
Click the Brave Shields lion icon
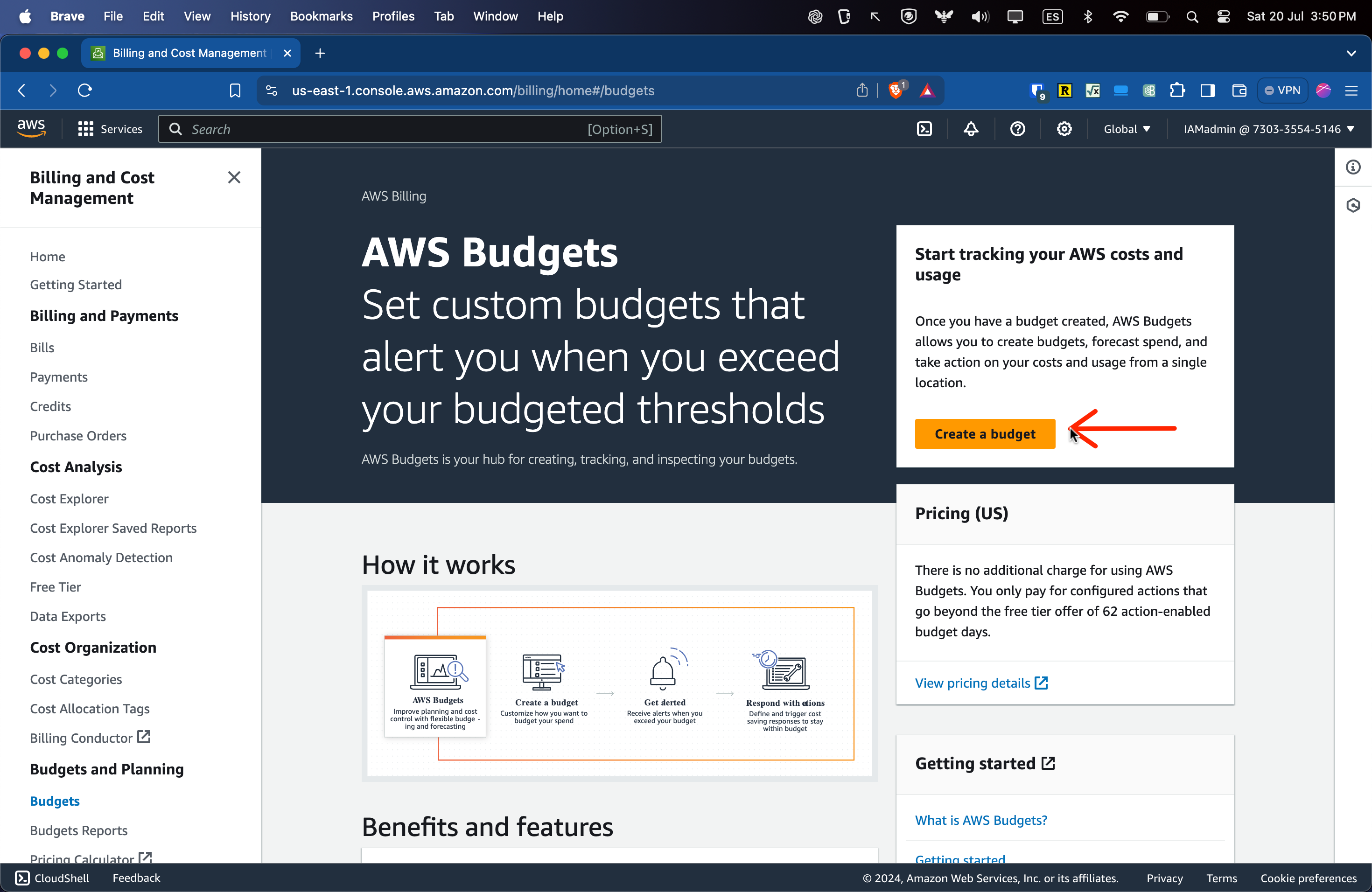click(x=895, y=91)
